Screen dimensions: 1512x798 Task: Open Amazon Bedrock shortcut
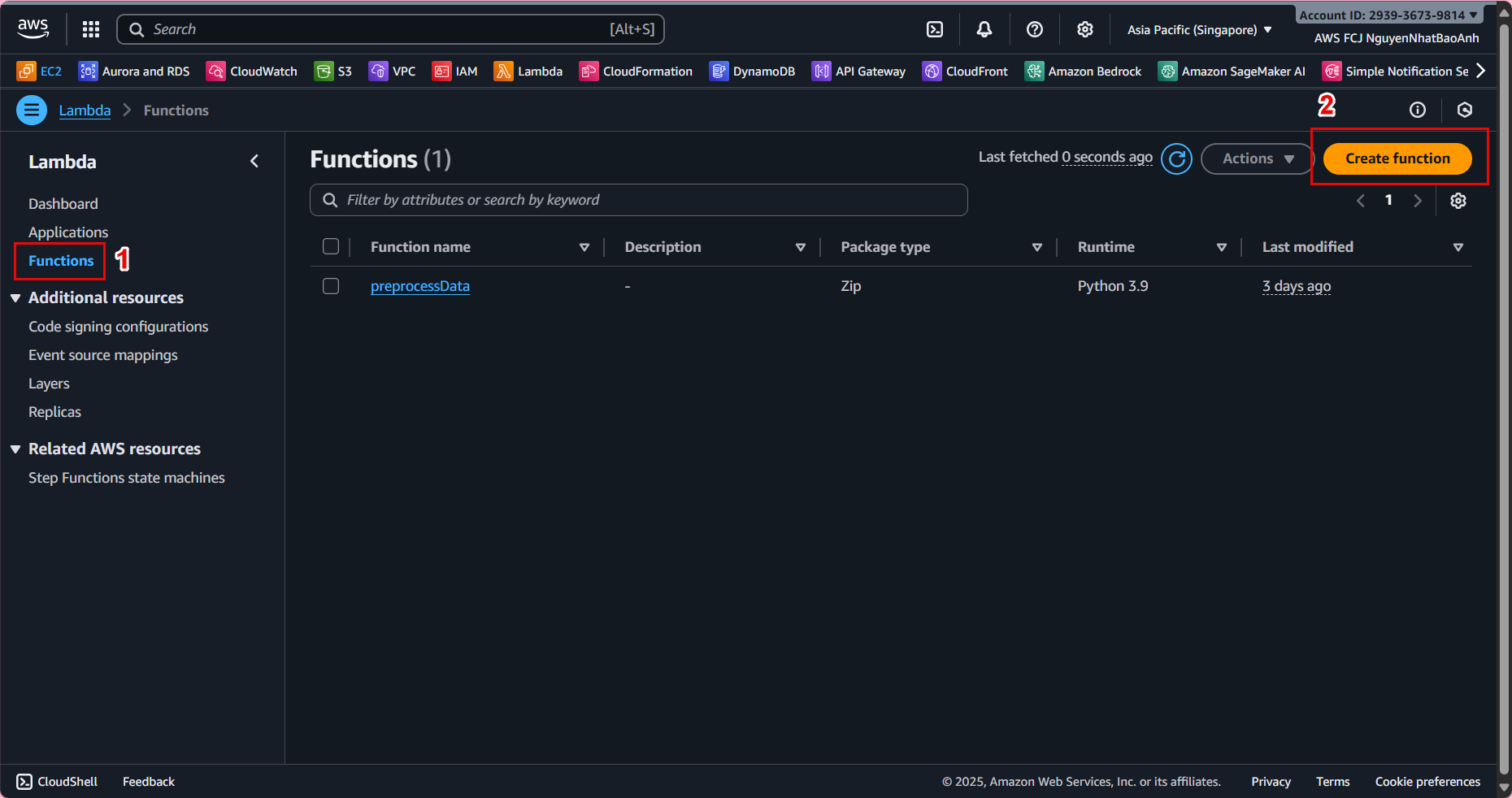[x=1083, y=72]
